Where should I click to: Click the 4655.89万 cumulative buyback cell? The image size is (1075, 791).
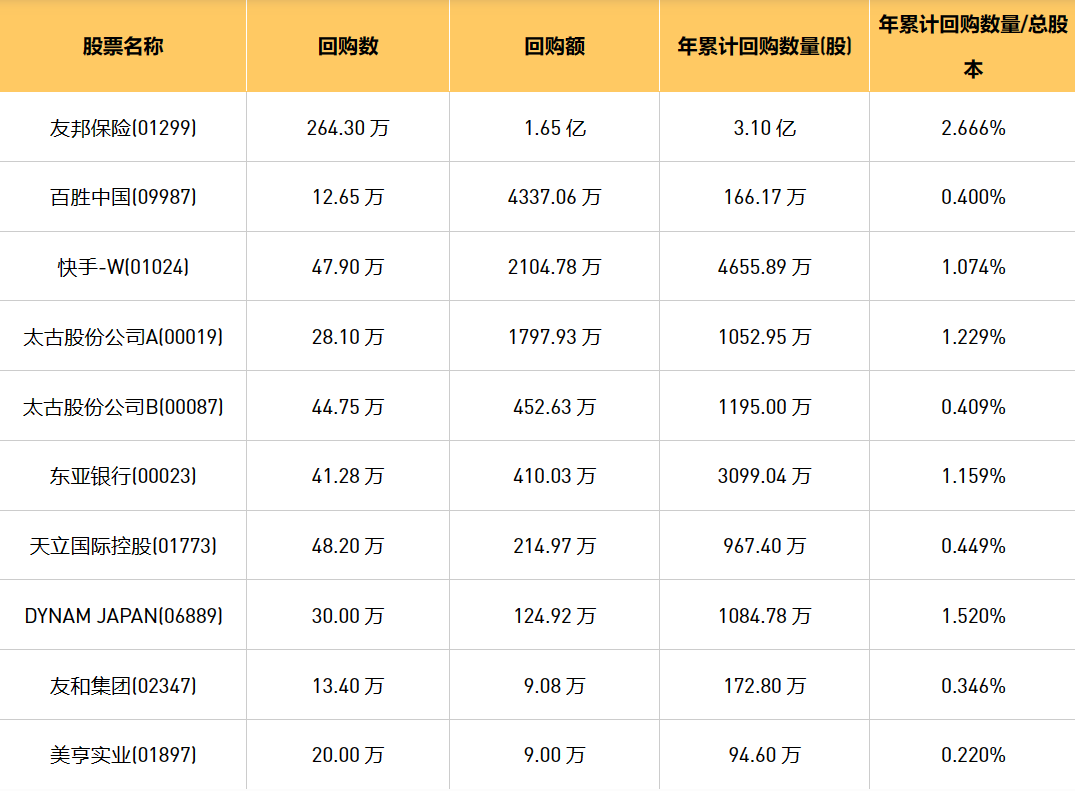click(764, 267)
